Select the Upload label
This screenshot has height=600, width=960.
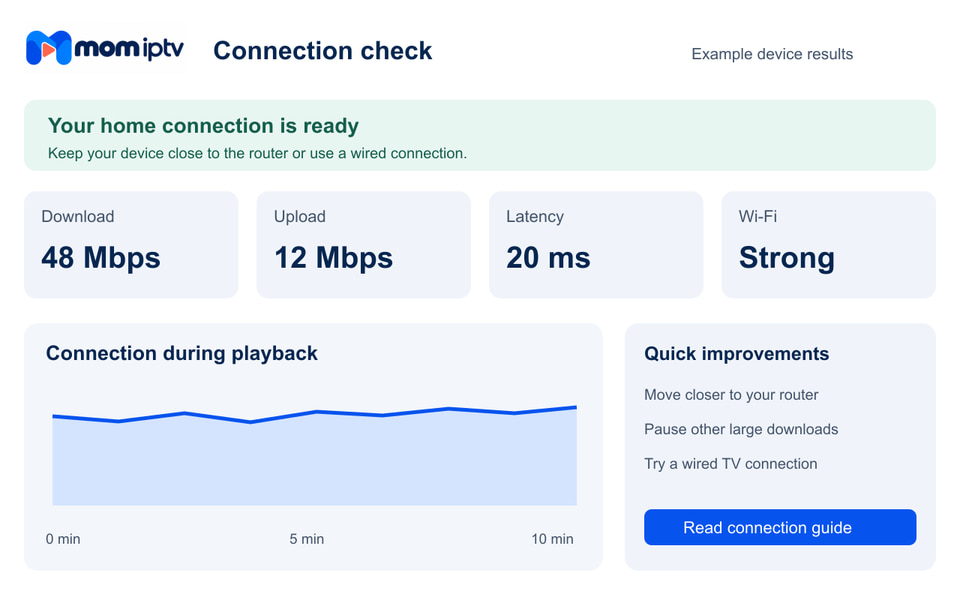(299, 216)
